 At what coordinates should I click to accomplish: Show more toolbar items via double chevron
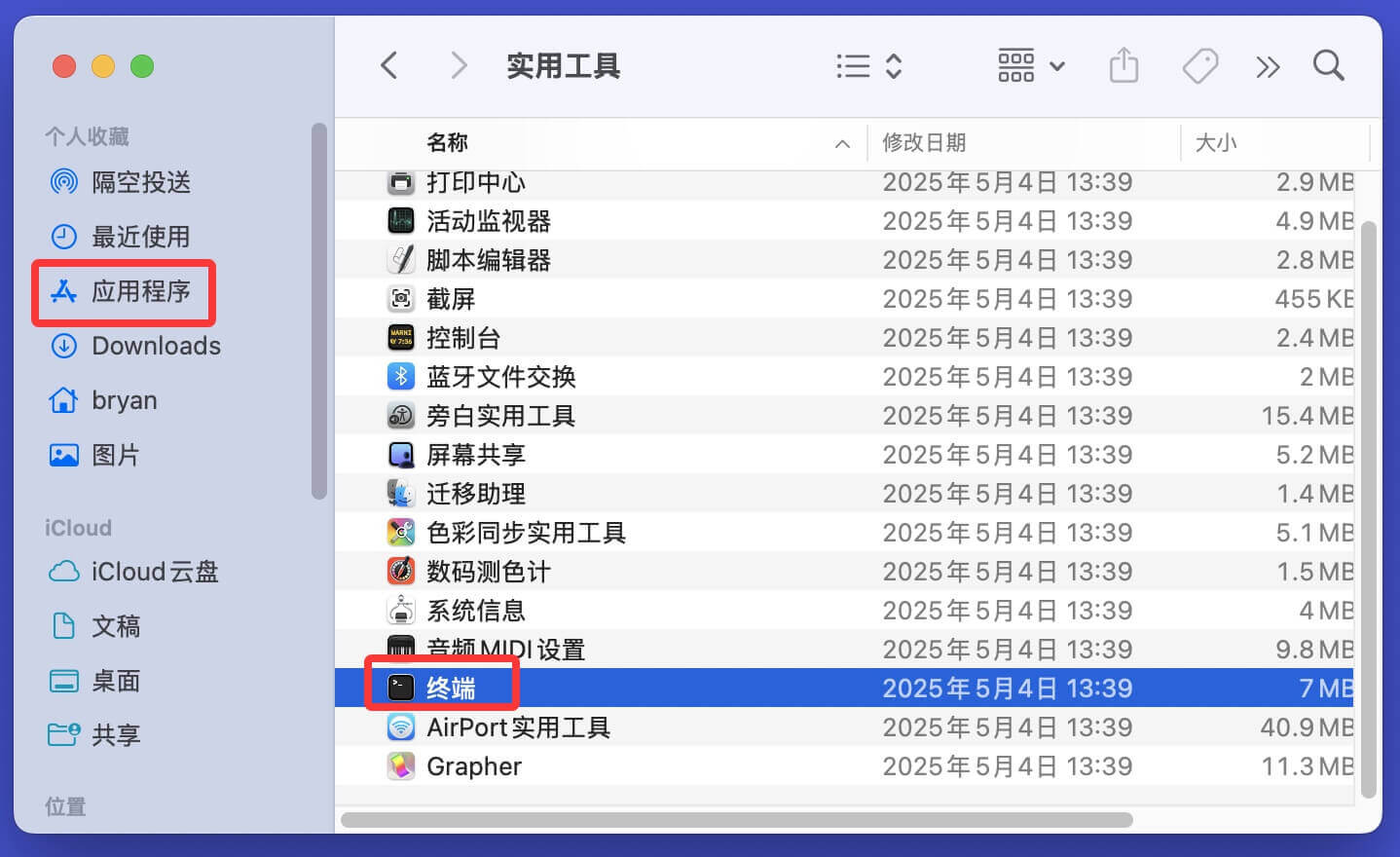pyautogui.click(x=1268, y=66)
